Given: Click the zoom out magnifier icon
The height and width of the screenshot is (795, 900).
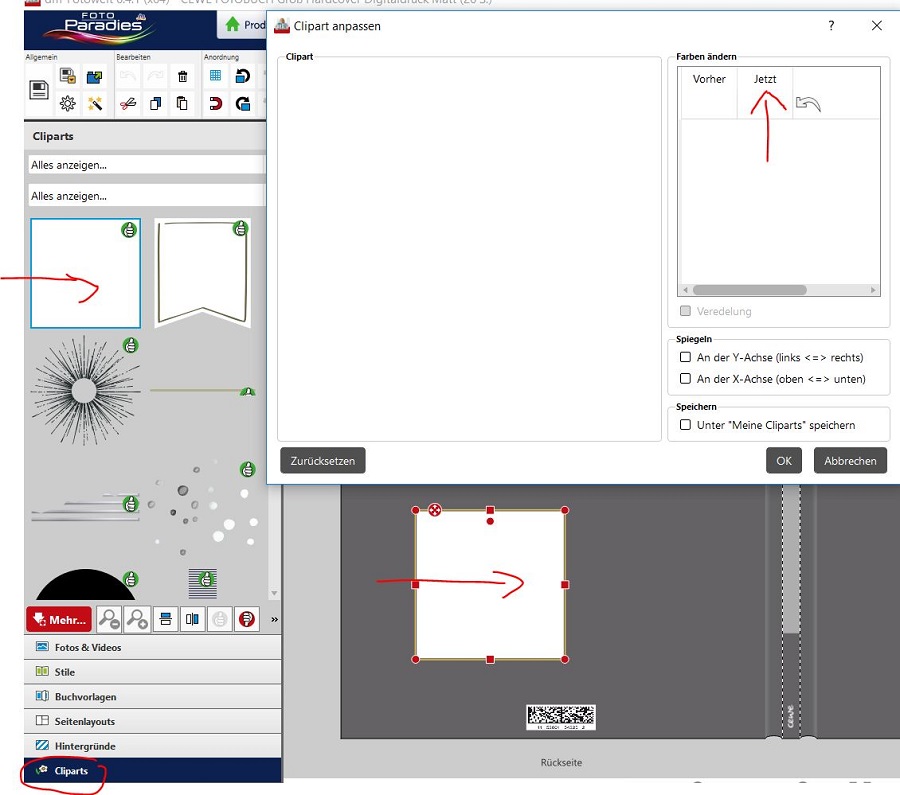Looking at the screenshot, I should [x=109, y=619].
